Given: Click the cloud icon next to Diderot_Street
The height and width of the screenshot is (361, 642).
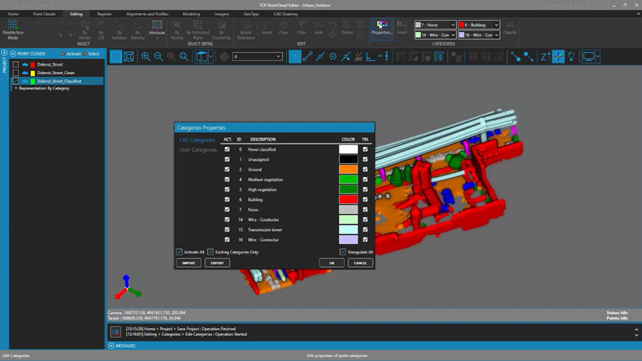Looking at the screenshot, I should [x=25, y=65].
